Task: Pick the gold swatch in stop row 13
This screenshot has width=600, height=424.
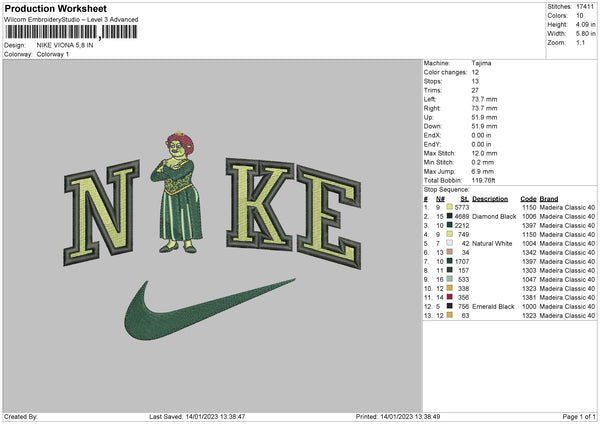Action: pyautogui.click(x=450, y=315)
